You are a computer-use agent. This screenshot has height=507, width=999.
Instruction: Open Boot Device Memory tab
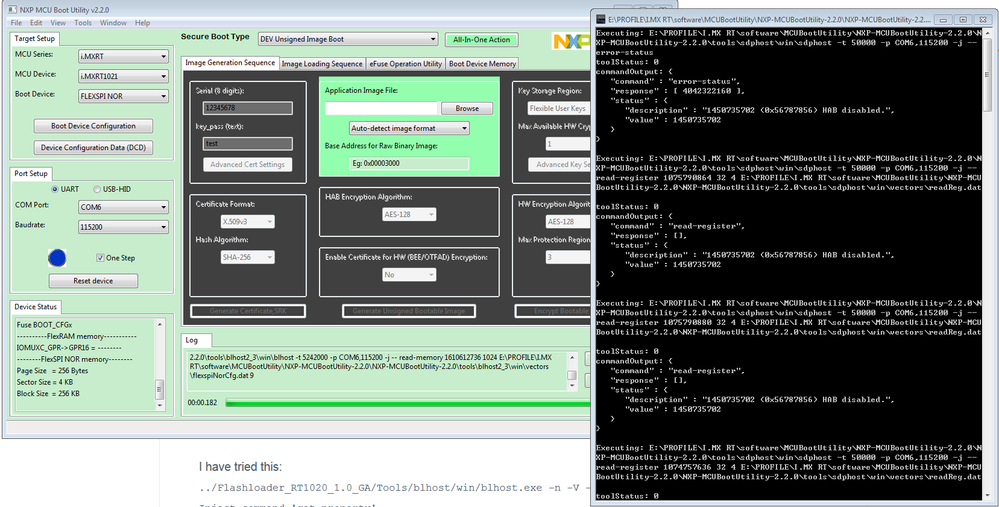click(482, 64)
